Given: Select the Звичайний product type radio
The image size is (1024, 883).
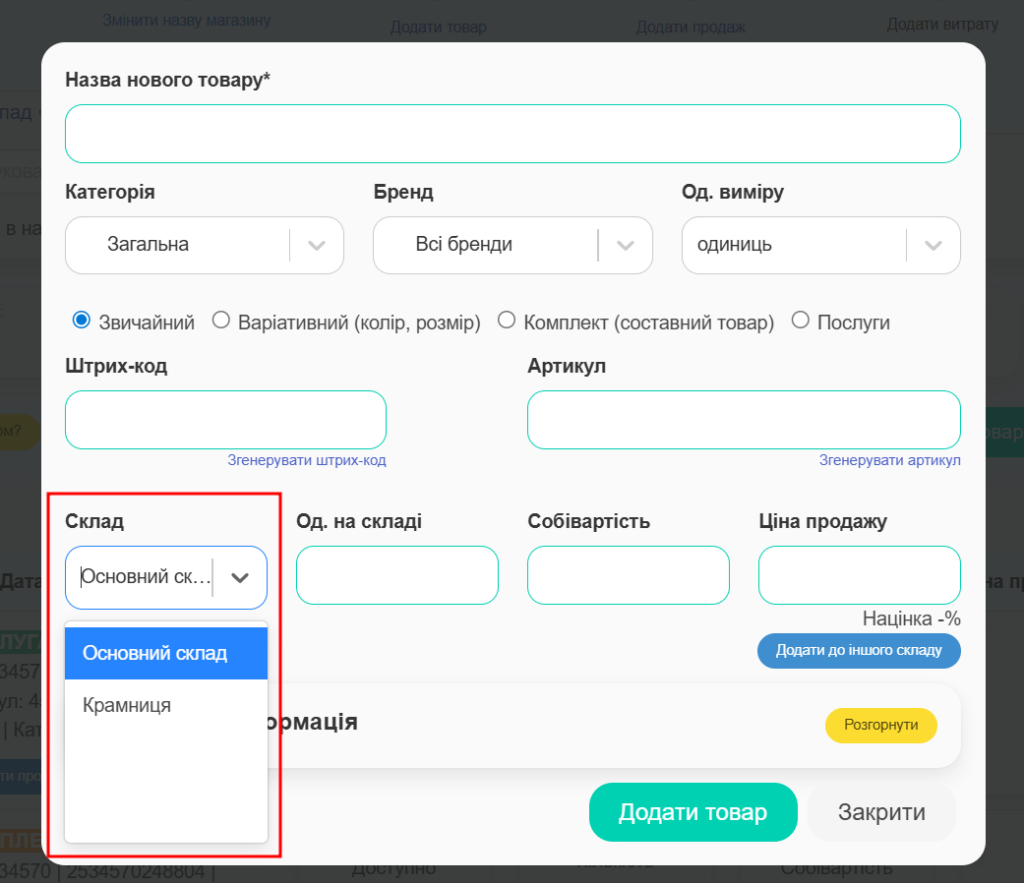Looking at the screenshot, I should point(82,321).
